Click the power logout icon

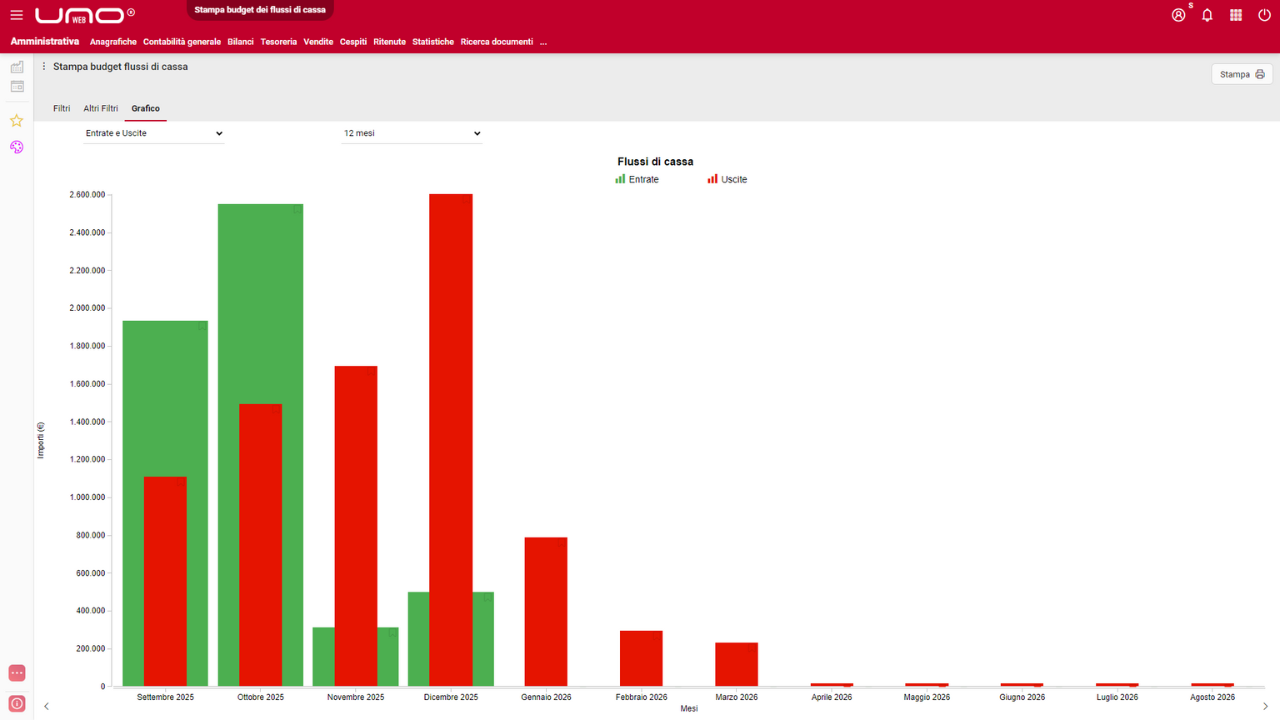[1265, 15]
